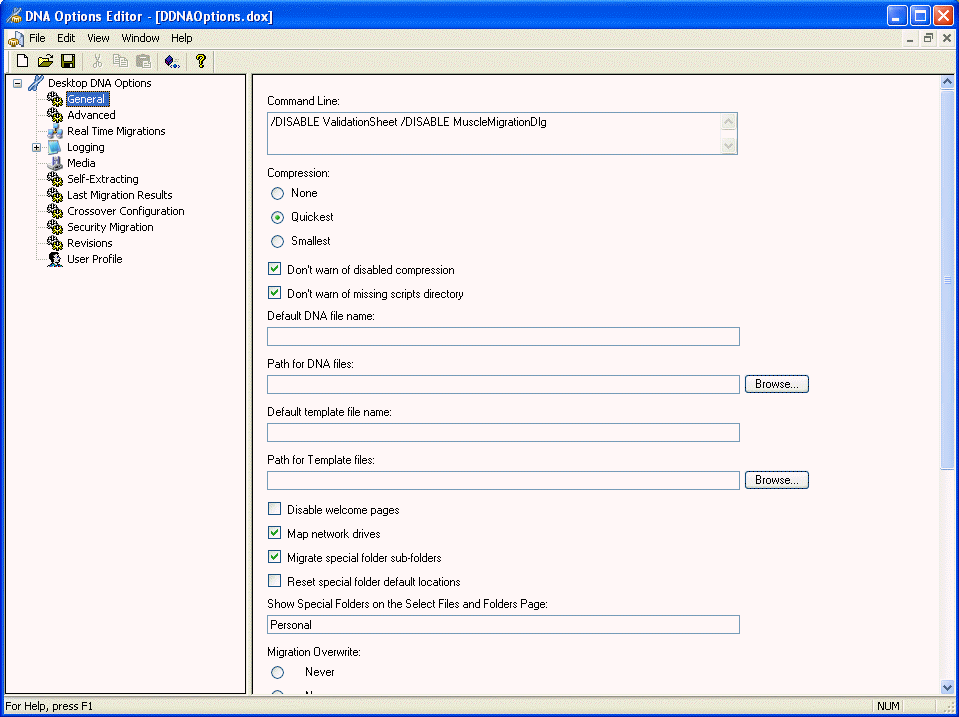Click the Default template file name field
This screenshot has width=959, height=717.
pos(503,433)
